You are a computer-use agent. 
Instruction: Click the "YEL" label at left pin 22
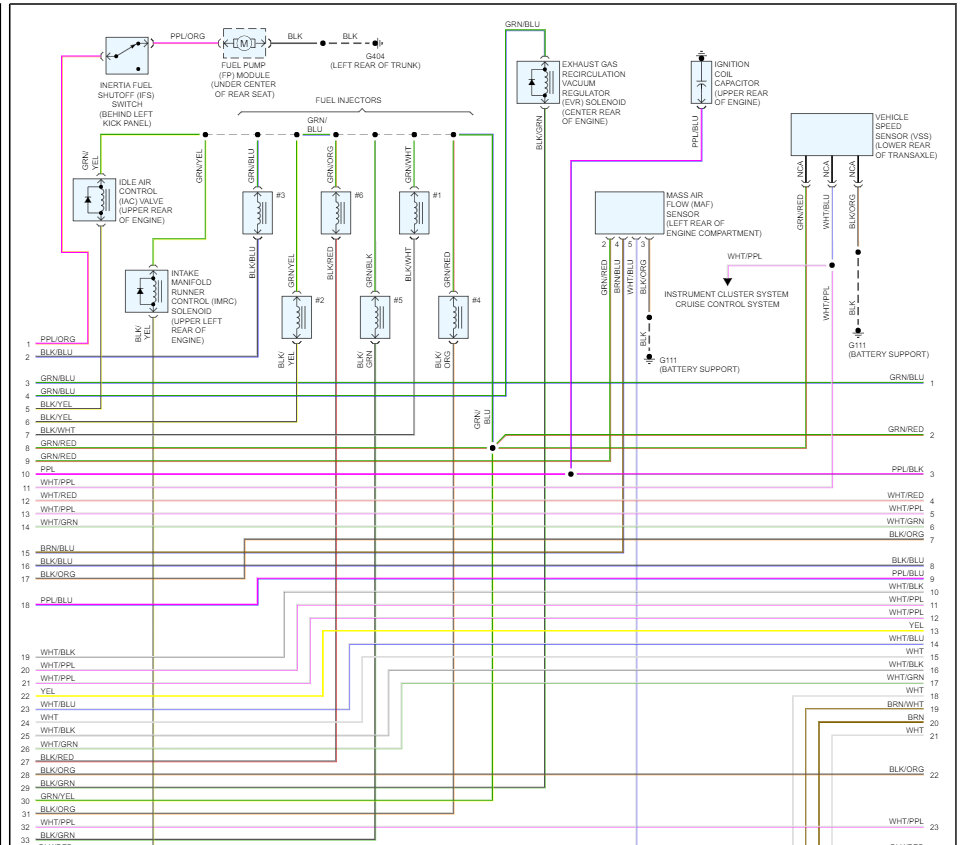(x=47, y=691)
